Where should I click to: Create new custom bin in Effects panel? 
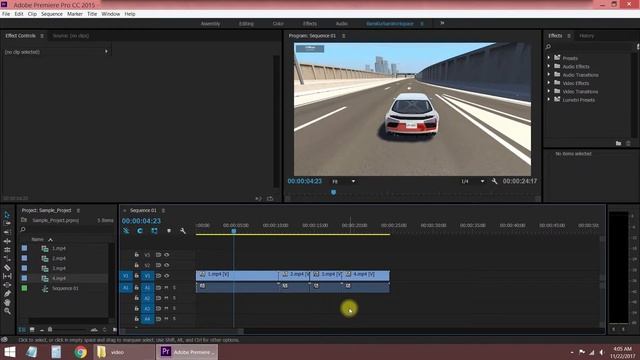[618, 143]
